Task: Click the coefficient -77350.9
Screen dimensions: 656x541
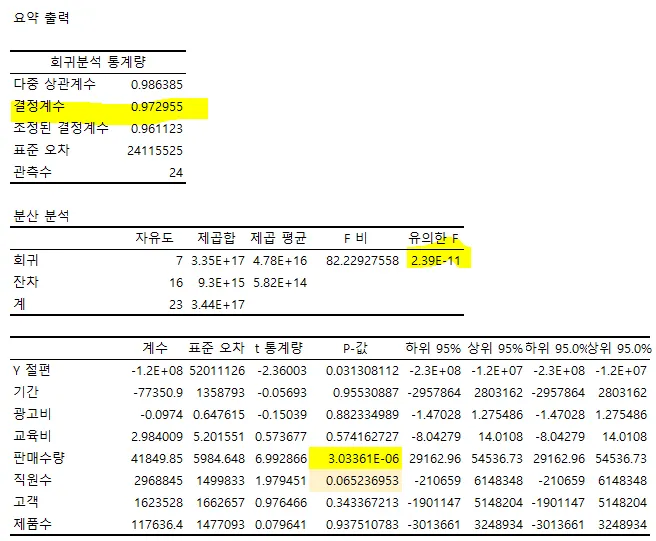Action: [x=158, y=392]
